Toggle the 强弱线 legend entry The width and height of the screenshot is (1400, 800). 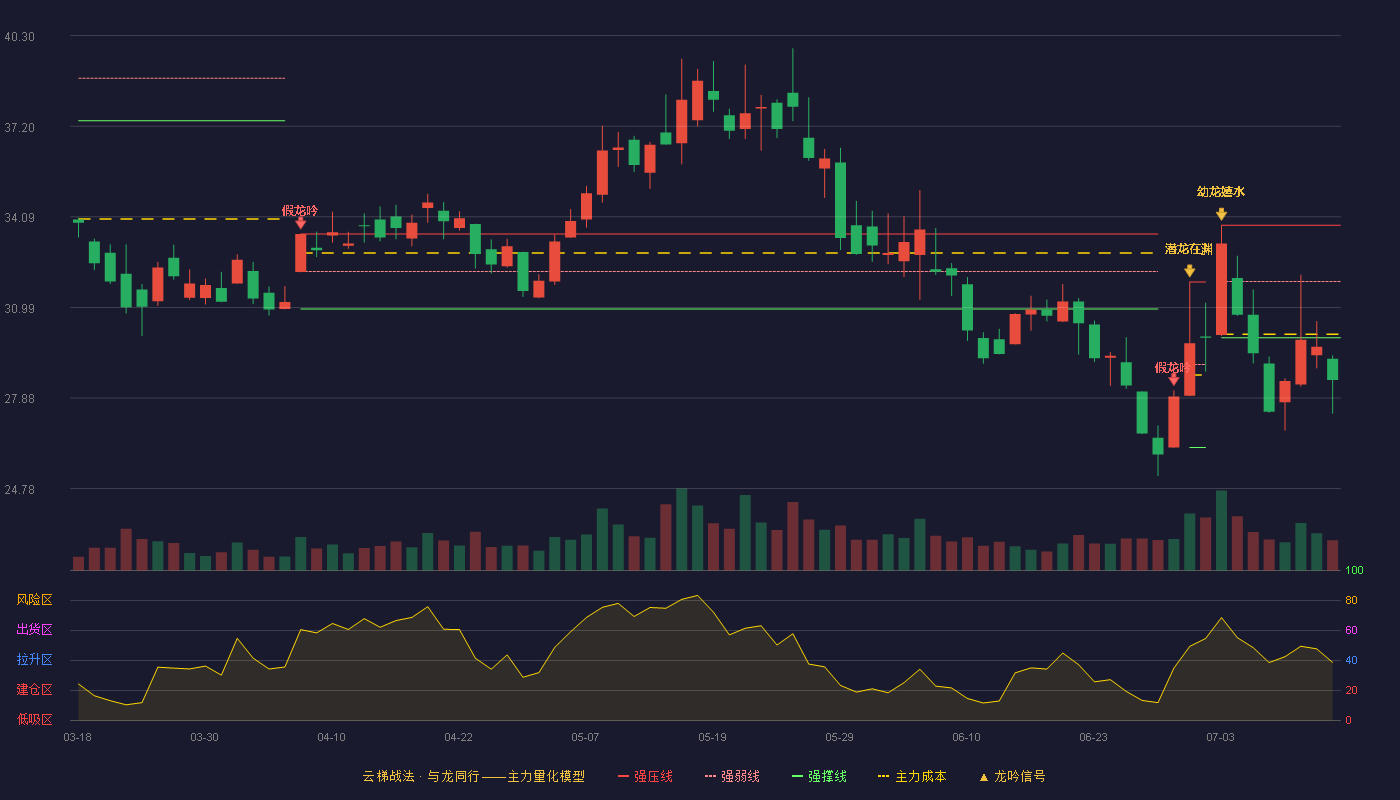coord(732,776)
